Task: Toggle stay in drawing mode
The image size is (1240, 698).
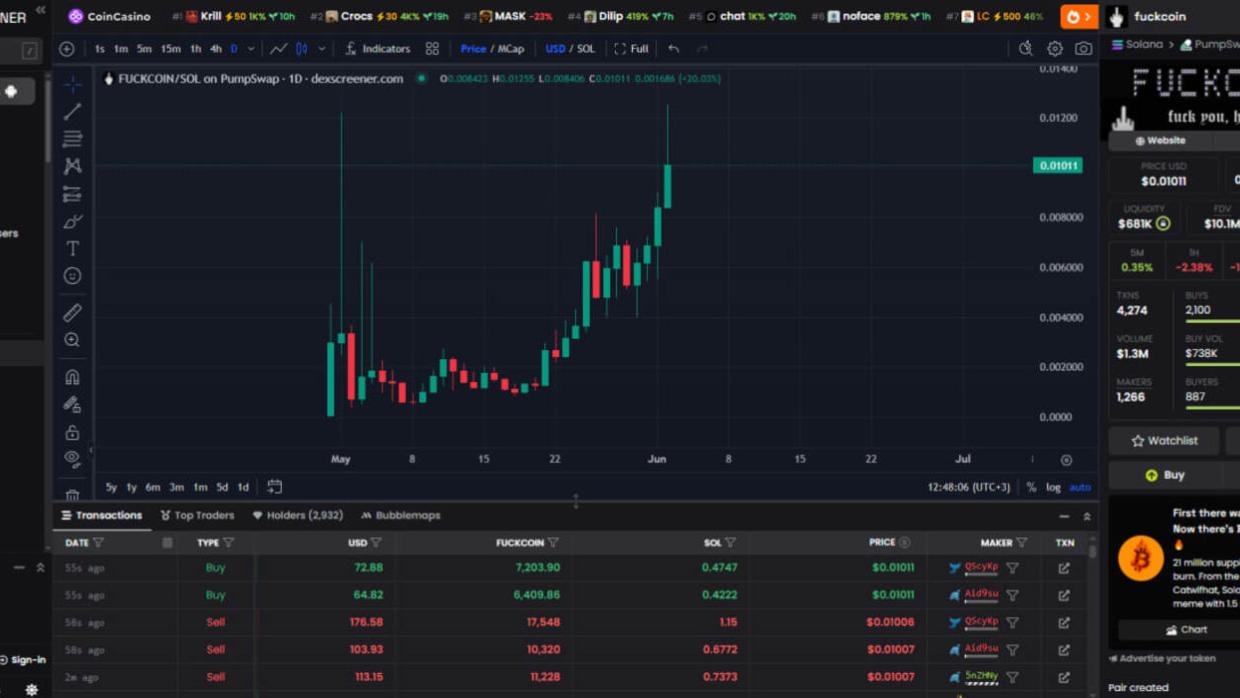Action: click(x=72, y=405)
